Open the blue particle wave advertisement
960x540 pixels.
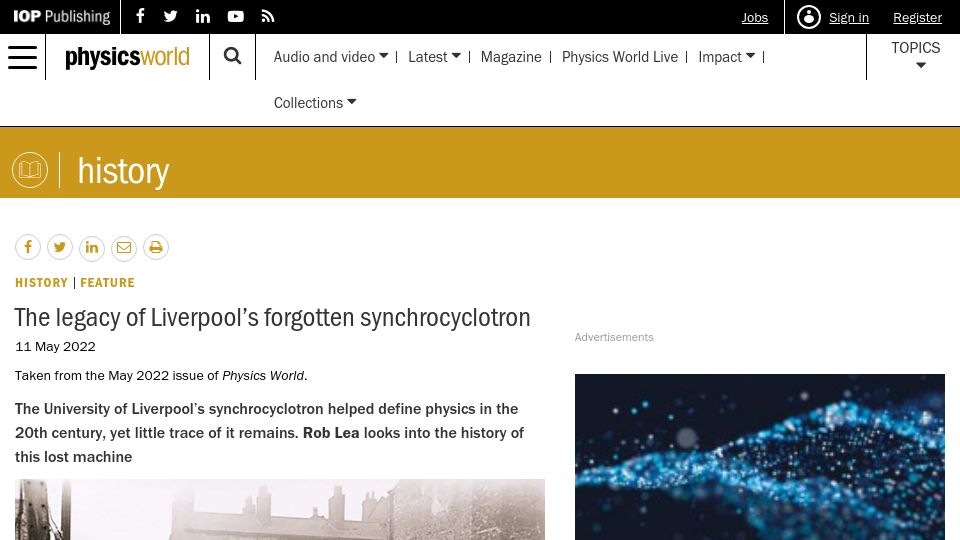pyautogui.click(x=759, y=457)
